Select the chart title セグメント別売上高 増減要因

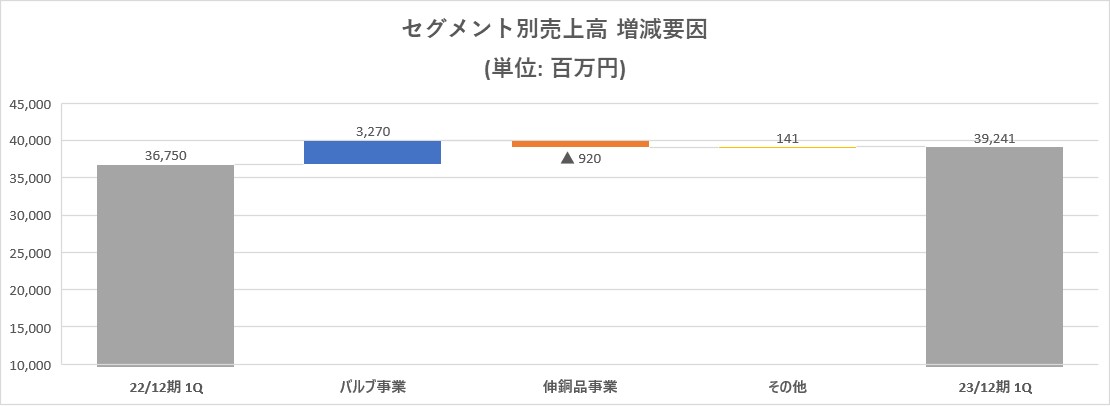[554, 30]
